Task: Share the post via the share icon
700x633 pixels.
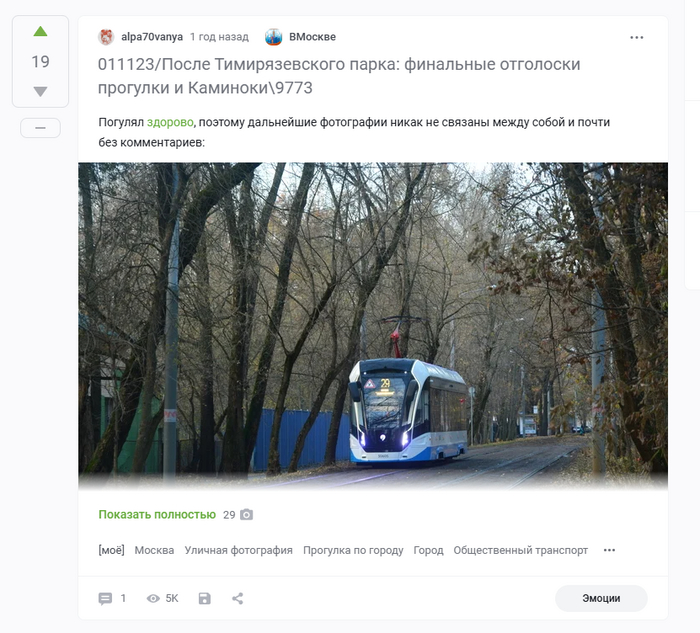Action: 238,599
